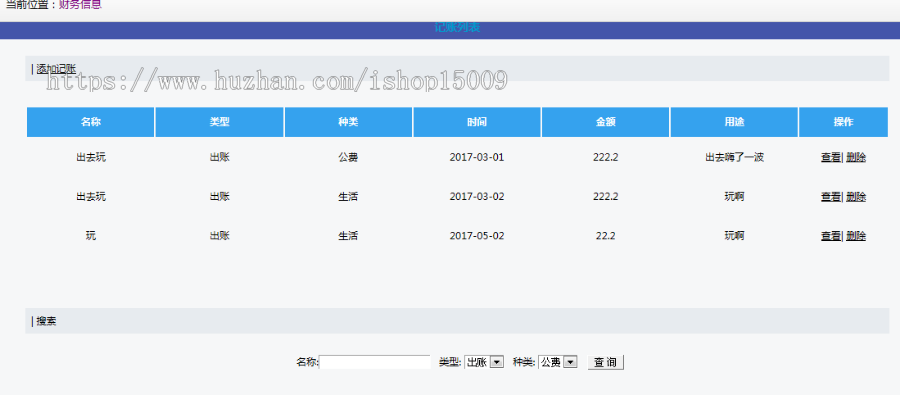
Task: Click the 生活 cell in the 2017-05-02 row
Action: click(348, 235)
